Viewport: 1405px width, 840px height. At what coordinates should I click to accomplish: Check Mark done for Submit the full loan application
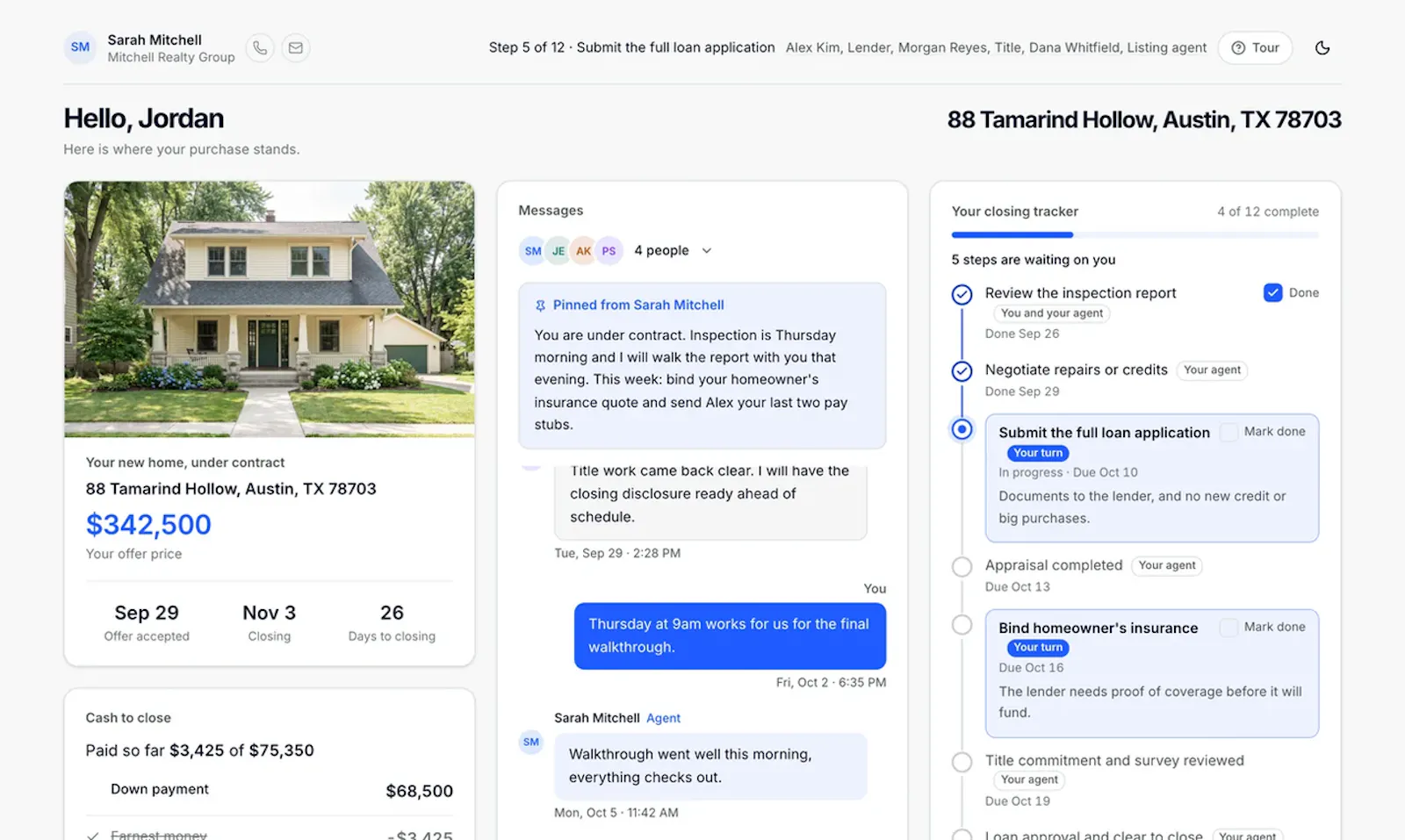point(1229,432)
